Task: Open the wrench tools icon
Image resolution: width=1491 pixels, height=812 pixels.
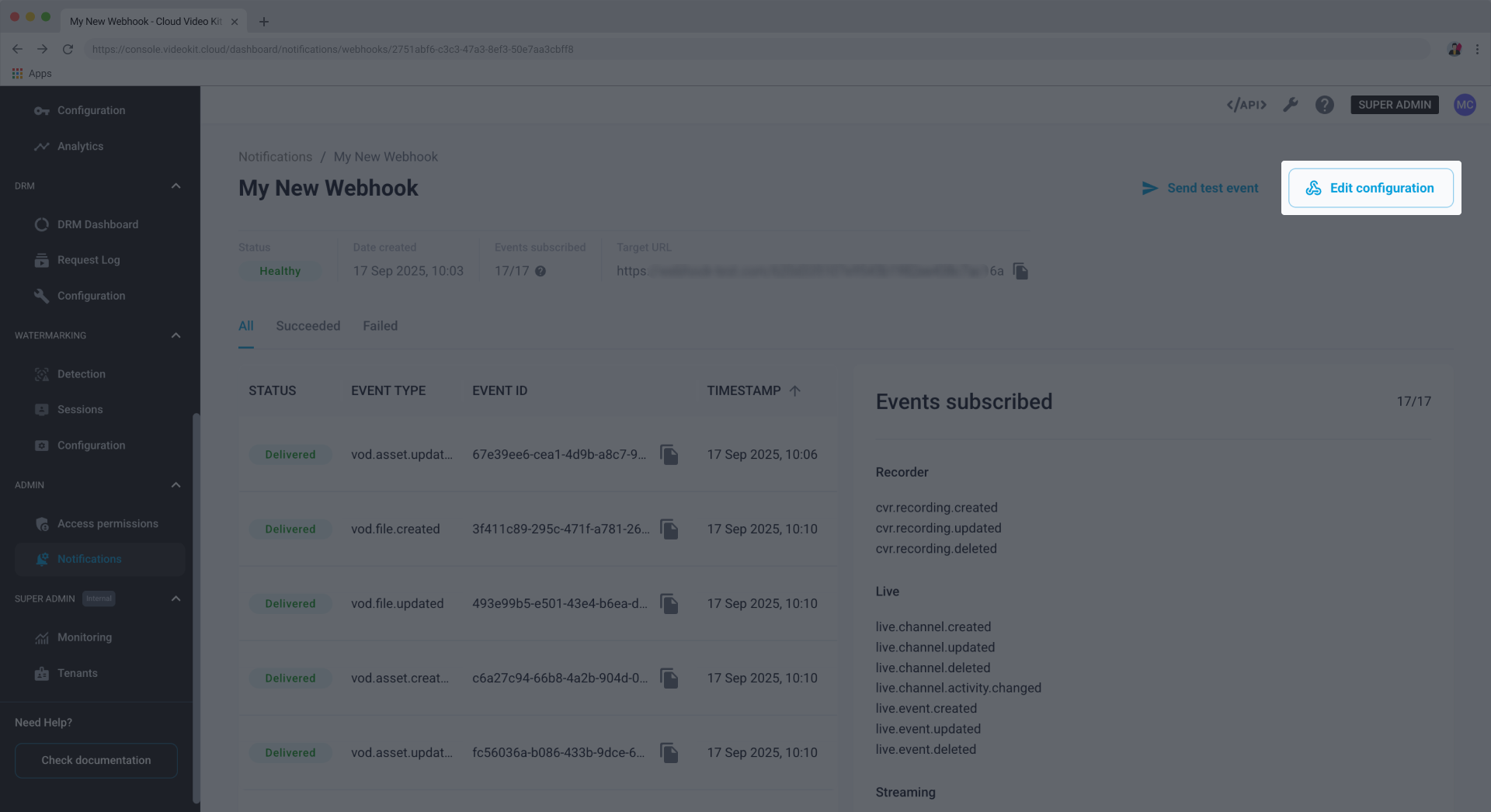Action: point(1290,105)
